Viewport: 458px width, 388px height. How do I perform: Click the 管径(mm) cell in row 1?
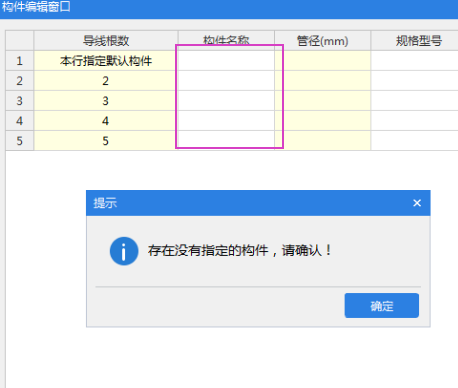point(322,61)
